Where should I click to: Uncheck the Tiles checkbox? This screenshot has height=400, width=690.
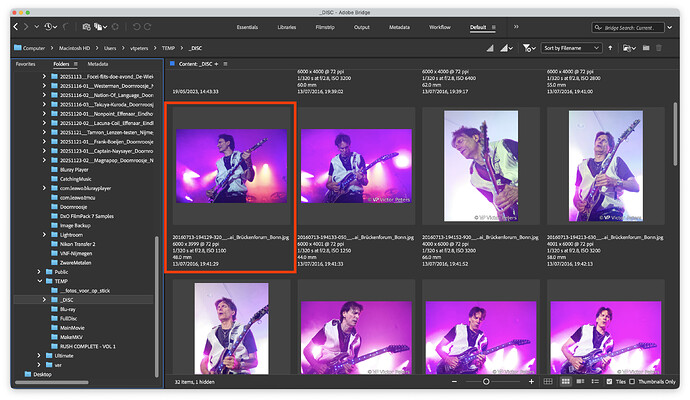607,382
